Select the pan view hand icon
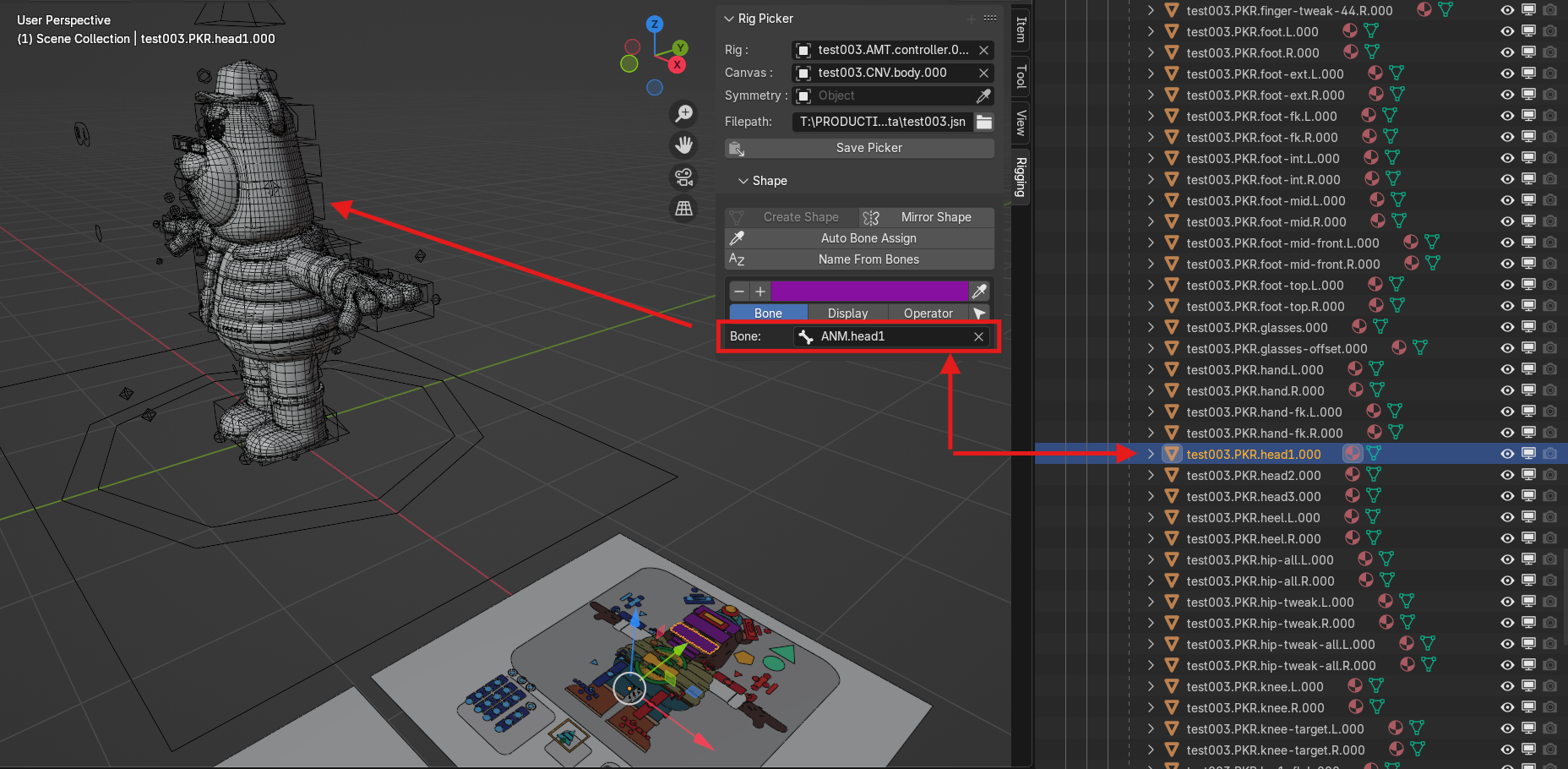The image size is (1568, 769). pos(683,145)
